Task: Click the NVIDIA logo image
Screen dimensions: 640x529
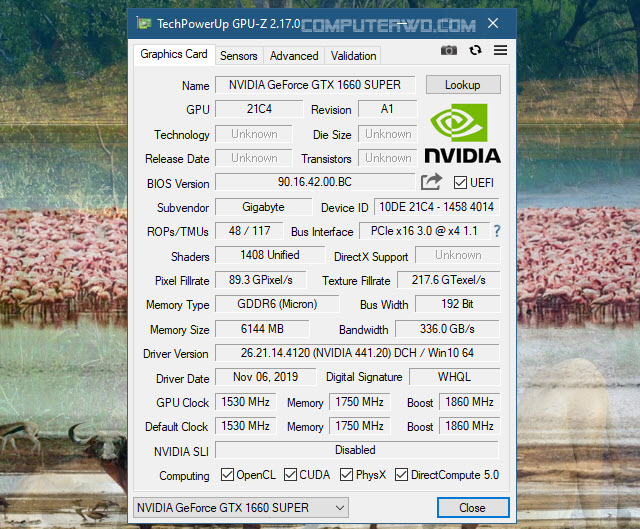Action: point(462,133)
